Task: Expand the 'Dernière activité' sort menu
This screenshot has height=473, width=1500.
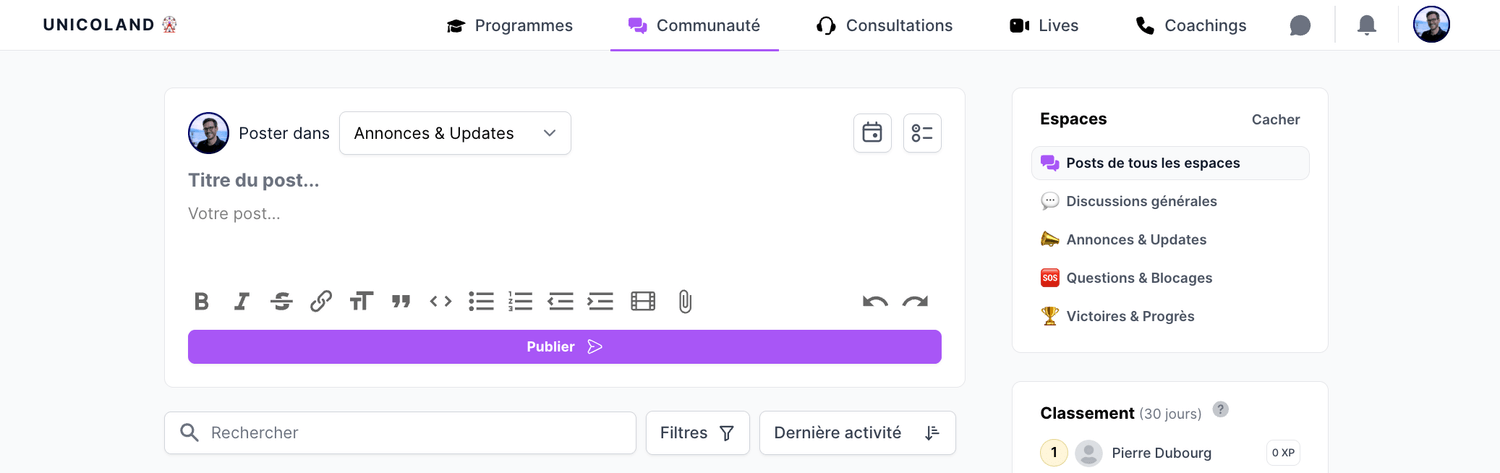Action: [857, 433]
